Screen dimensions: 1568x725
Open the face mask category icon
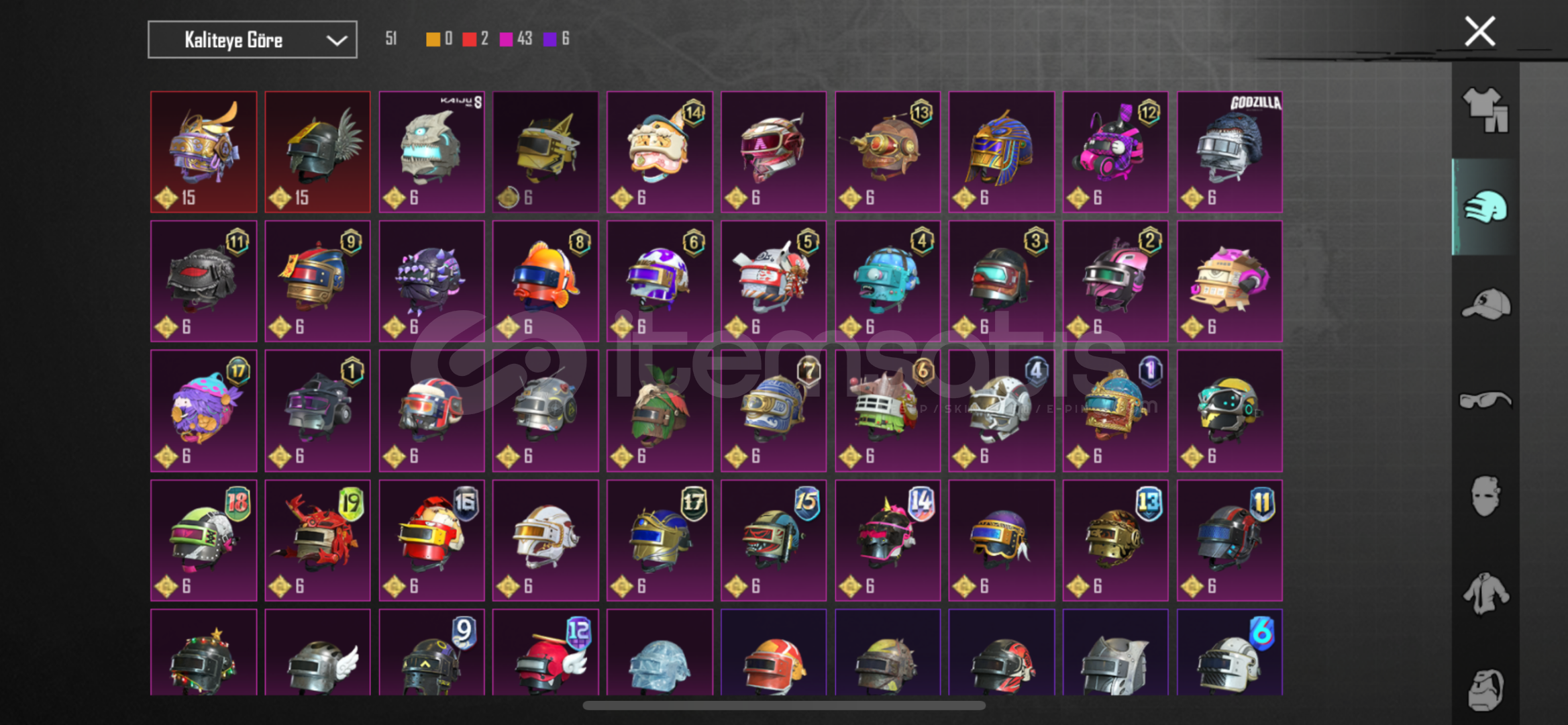1485,496
